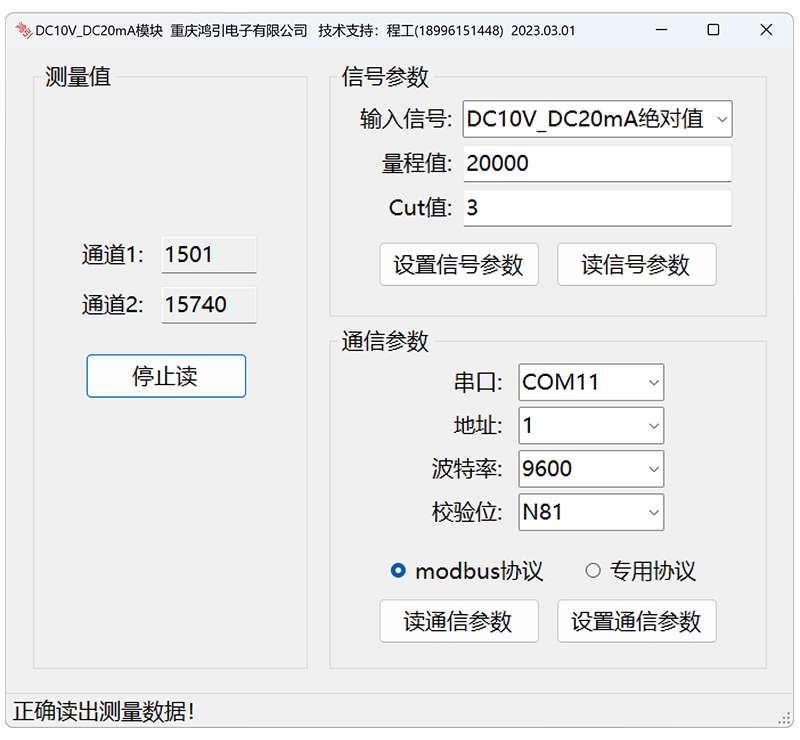Viewport: 800px width, 740px height.
Task: Click the 校验位: label
Action: 467,512
